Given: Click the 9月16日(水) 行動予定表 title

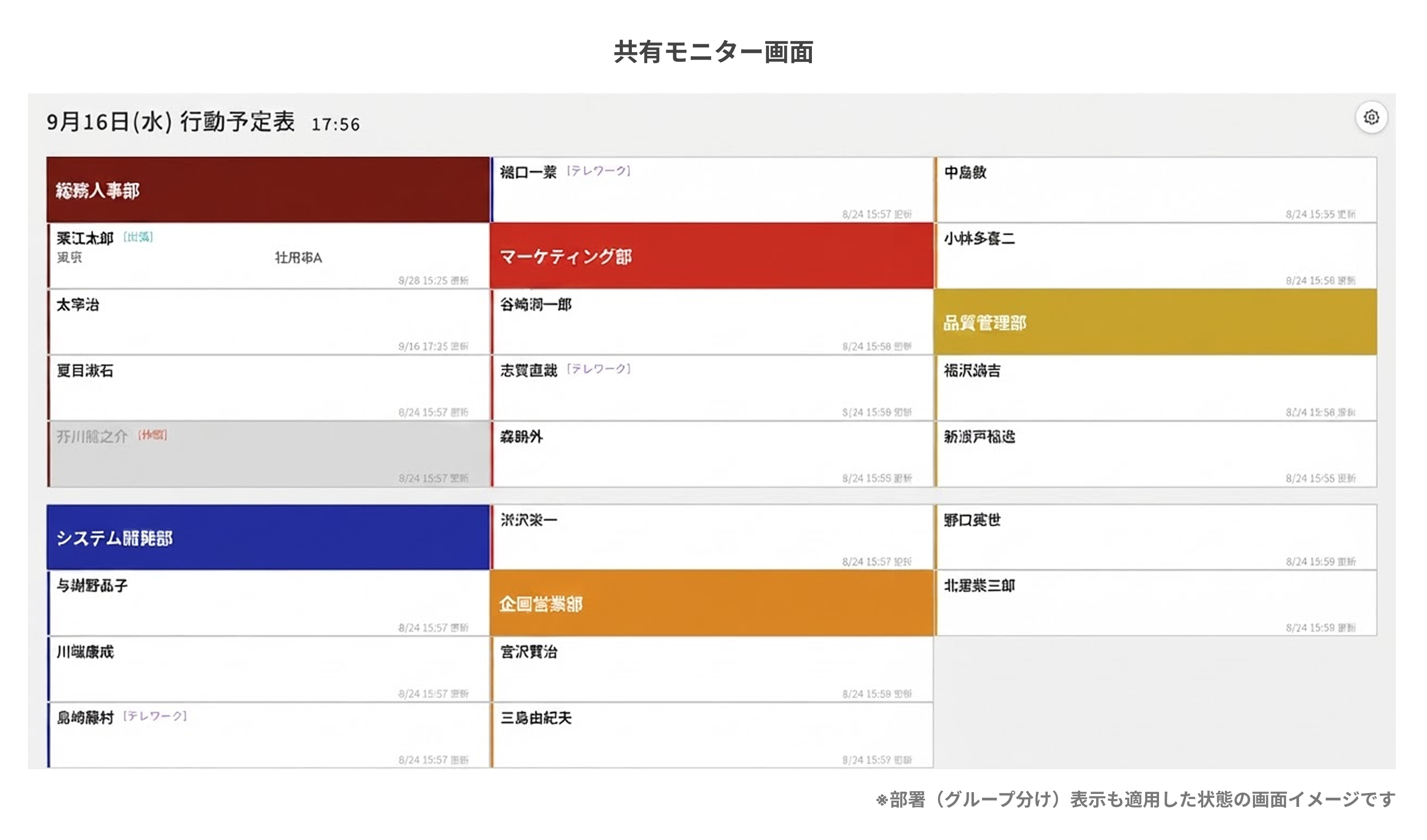Looking at the screenshot, I should pyautogui.click(x=171, y=122).
